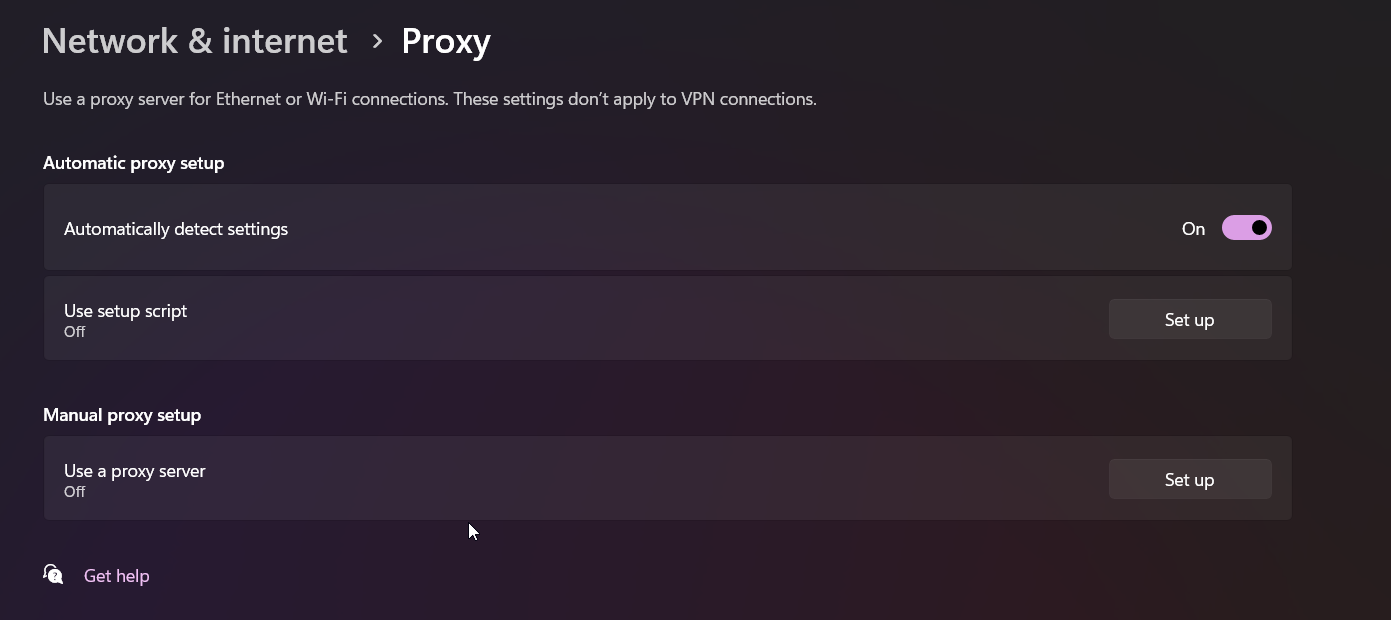1391x620 pixels.
Task: Click the Automatically detect settings label
Action: tap(176, 229)
